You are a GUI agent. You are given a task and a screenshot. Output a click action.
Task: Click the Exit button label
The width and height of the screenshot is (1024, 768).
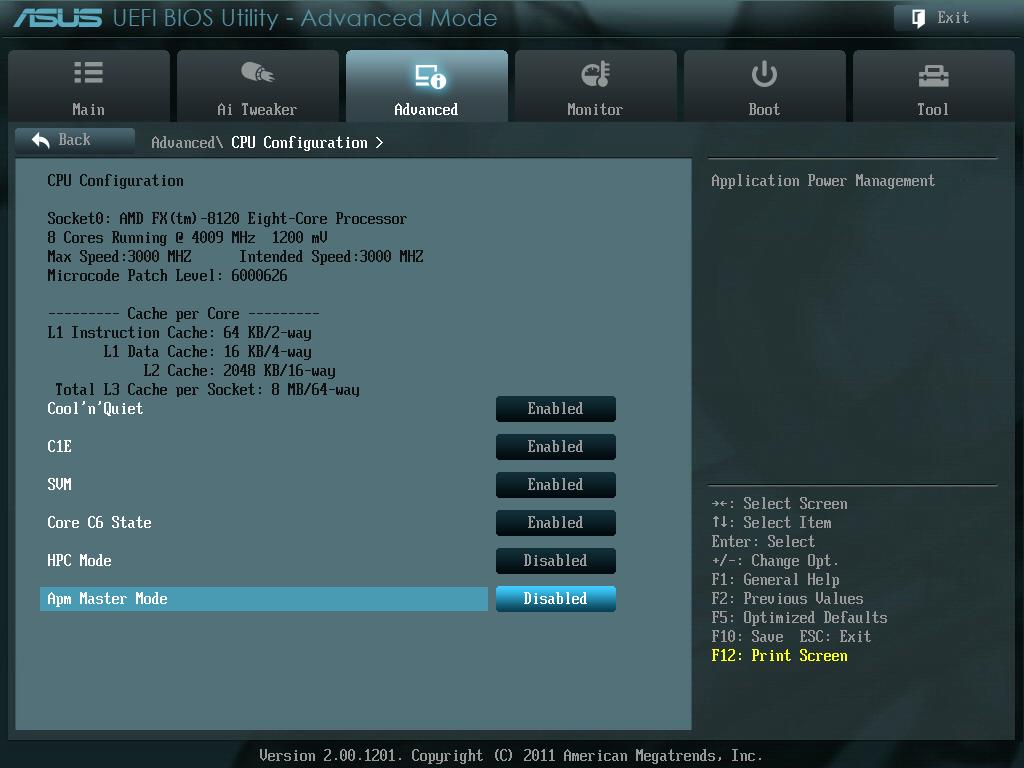point(953,18)
